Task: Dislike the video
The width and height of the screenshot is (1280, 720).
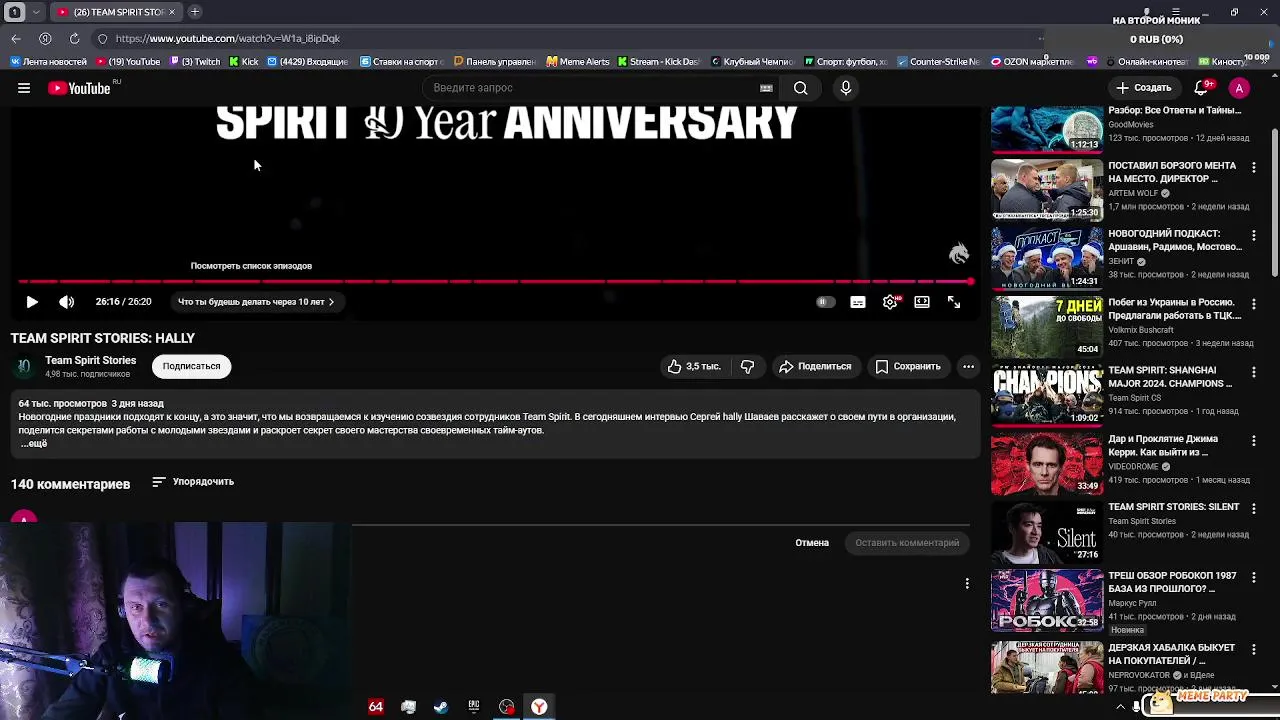Action: 747,367
